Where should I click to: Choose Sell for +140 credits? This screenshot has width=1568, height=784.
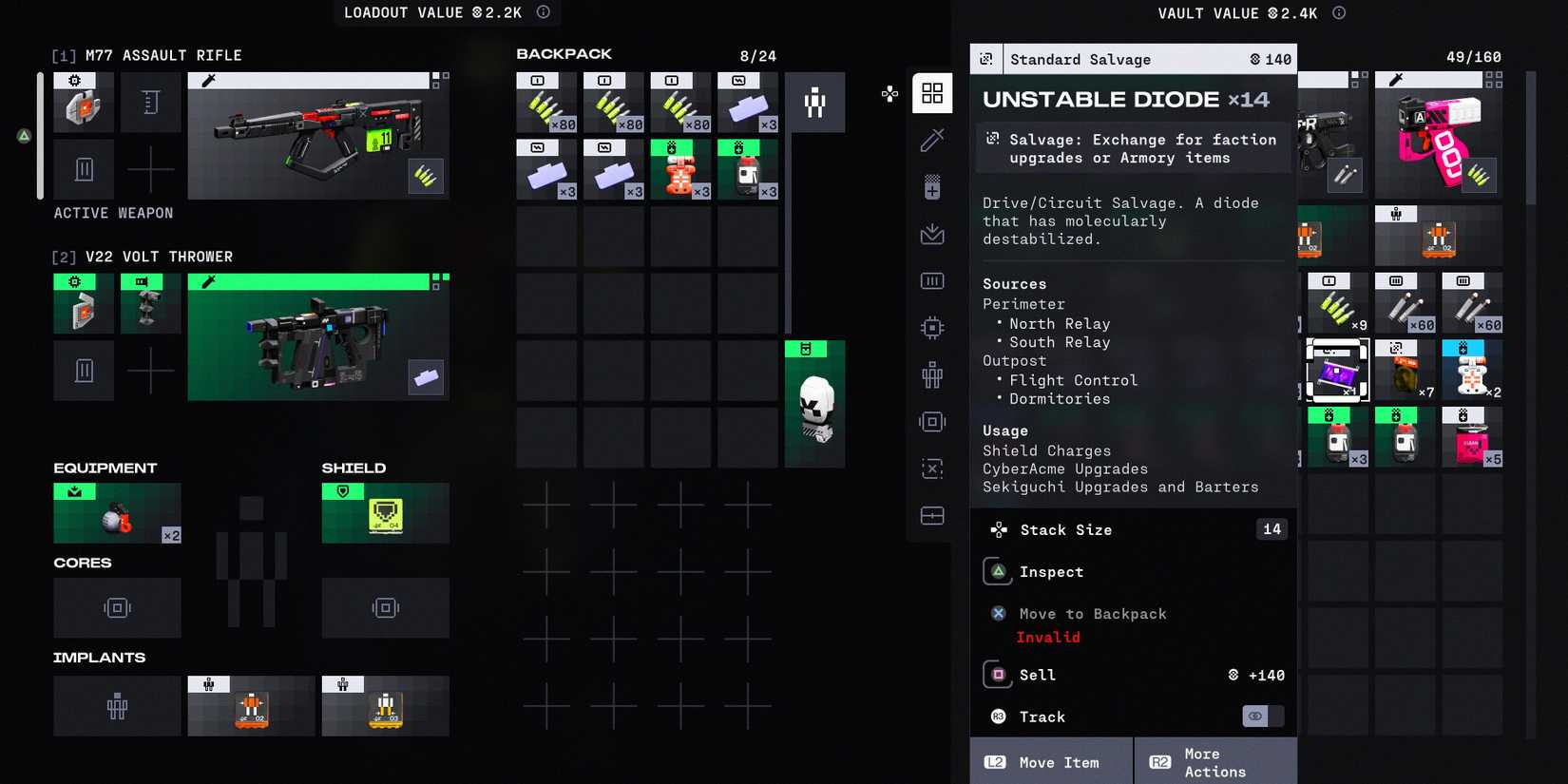coord(1133,675)
